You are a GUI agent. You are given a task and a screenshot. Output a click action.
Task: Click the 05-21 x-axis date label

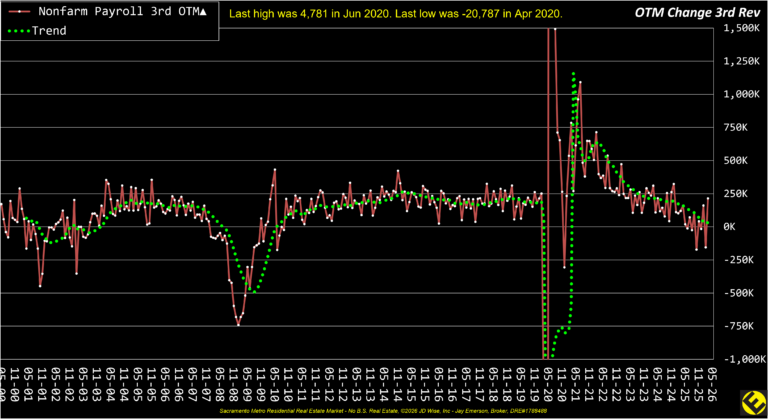576,385
